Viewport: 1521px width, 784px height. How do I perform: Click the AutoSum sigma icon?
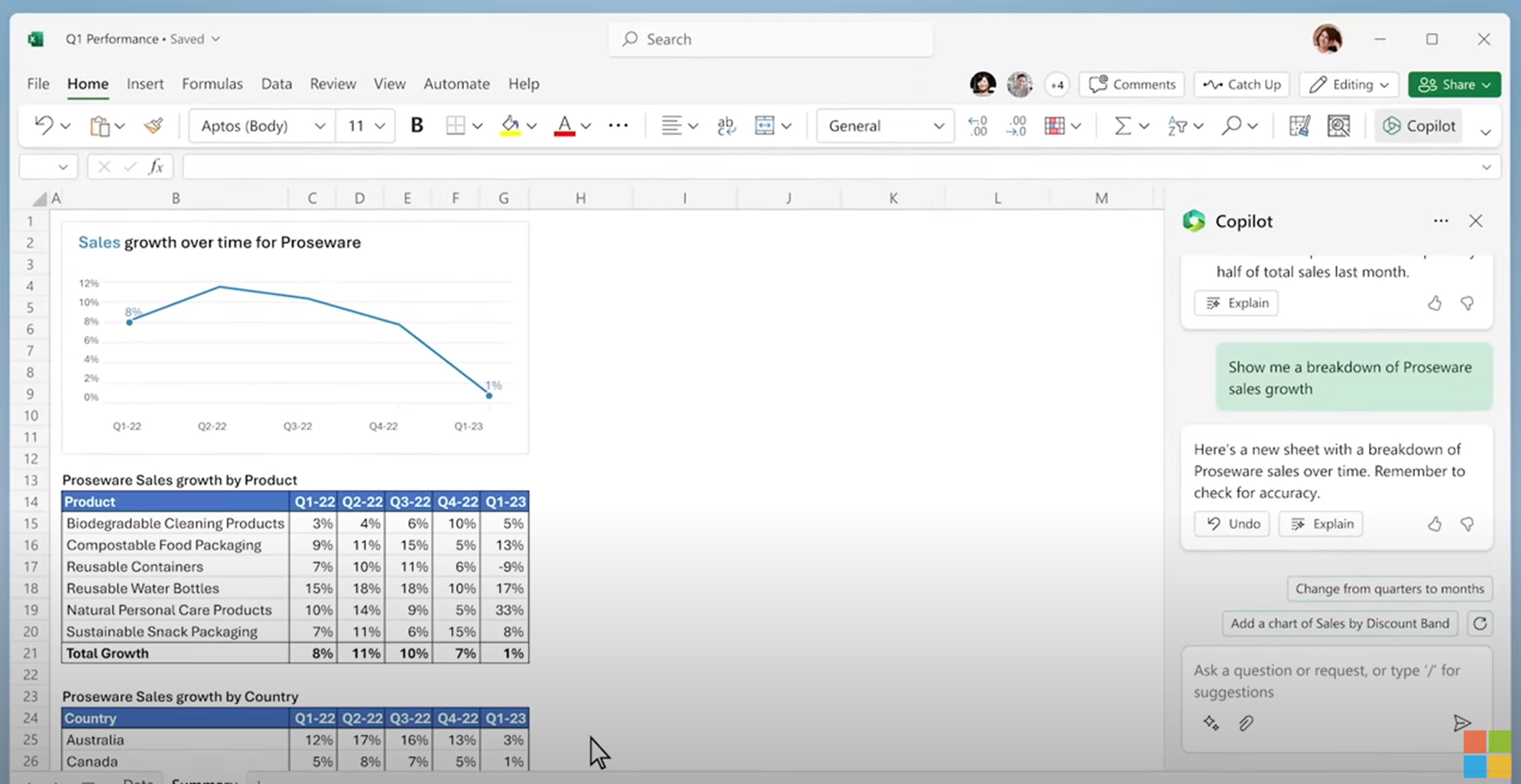point(1122,126)
